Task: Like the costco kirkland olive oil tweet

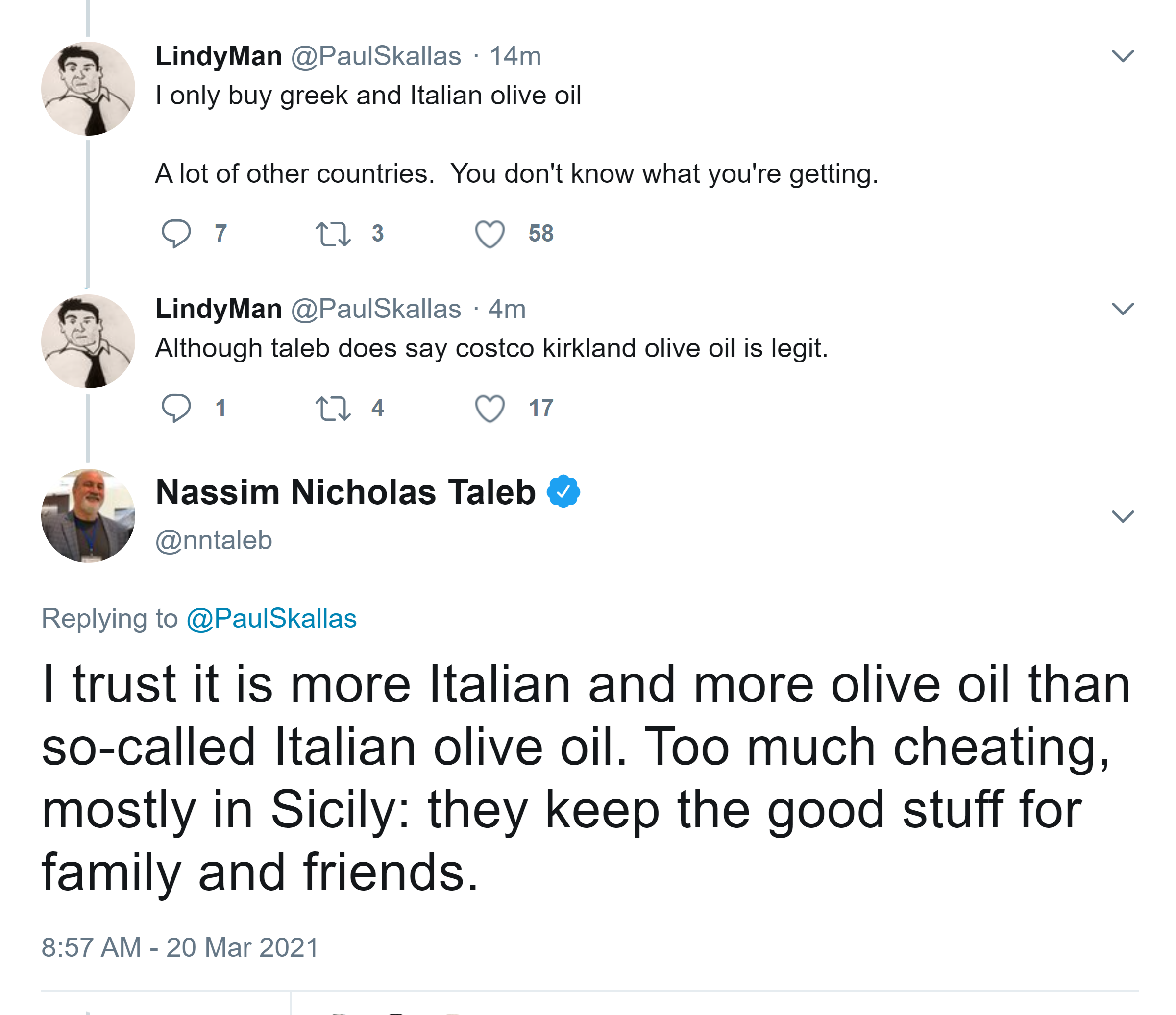Action: (x=489, y=408)
